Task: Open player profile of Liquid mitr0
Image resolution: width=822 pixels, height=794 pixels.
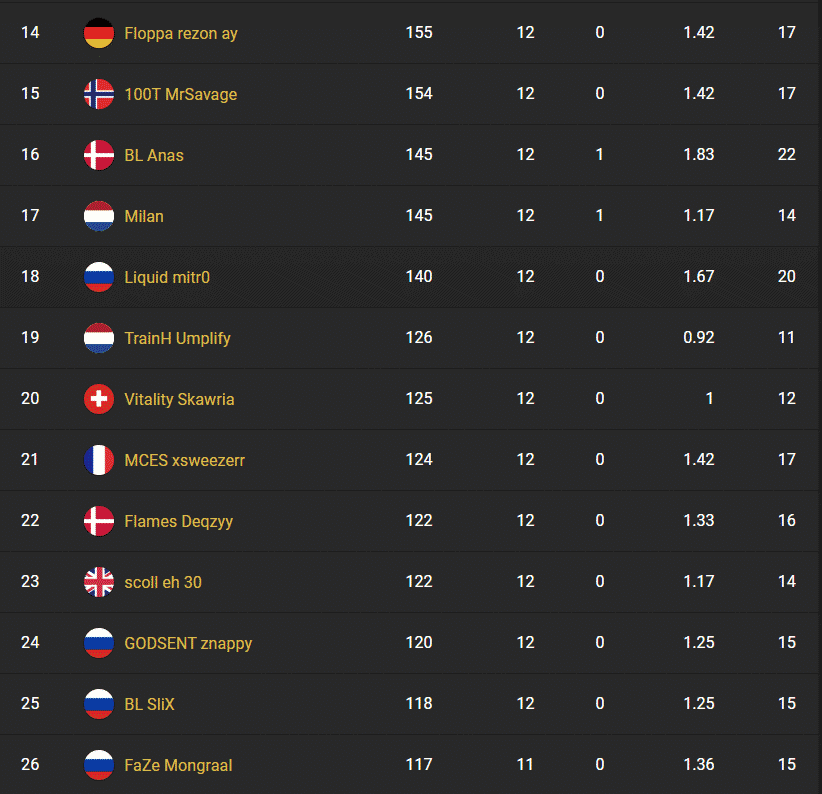Action: coord(166,277)
